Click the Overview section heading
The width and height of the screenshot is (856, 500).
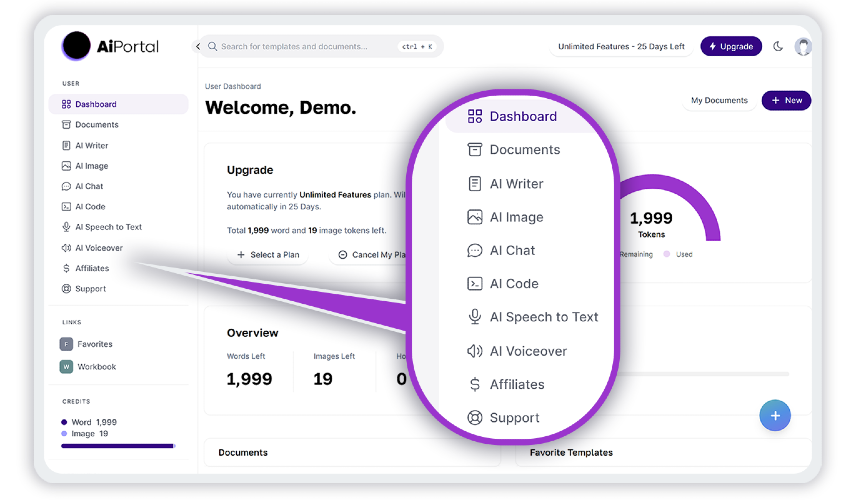pyautogui.click(x=252, y=333)
